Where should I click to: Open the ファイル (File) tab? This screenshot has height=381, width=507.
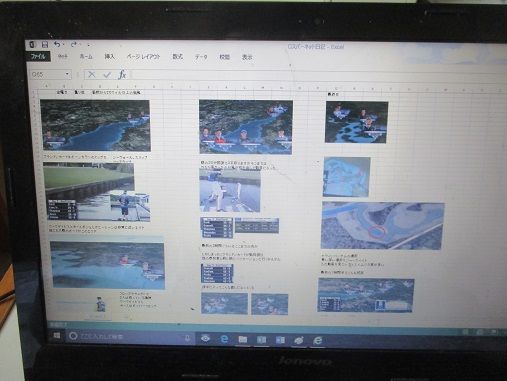[x=38, y=57]
